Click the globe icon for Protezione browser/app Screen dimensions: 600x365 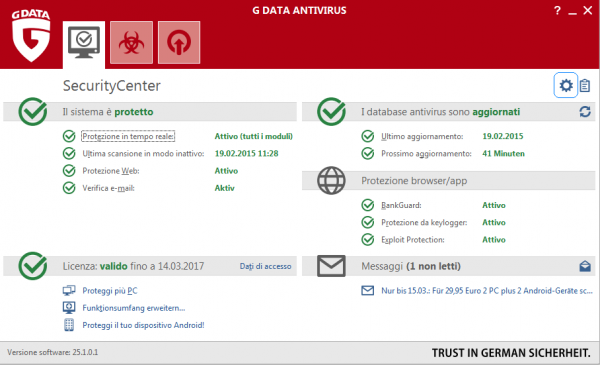331,180
